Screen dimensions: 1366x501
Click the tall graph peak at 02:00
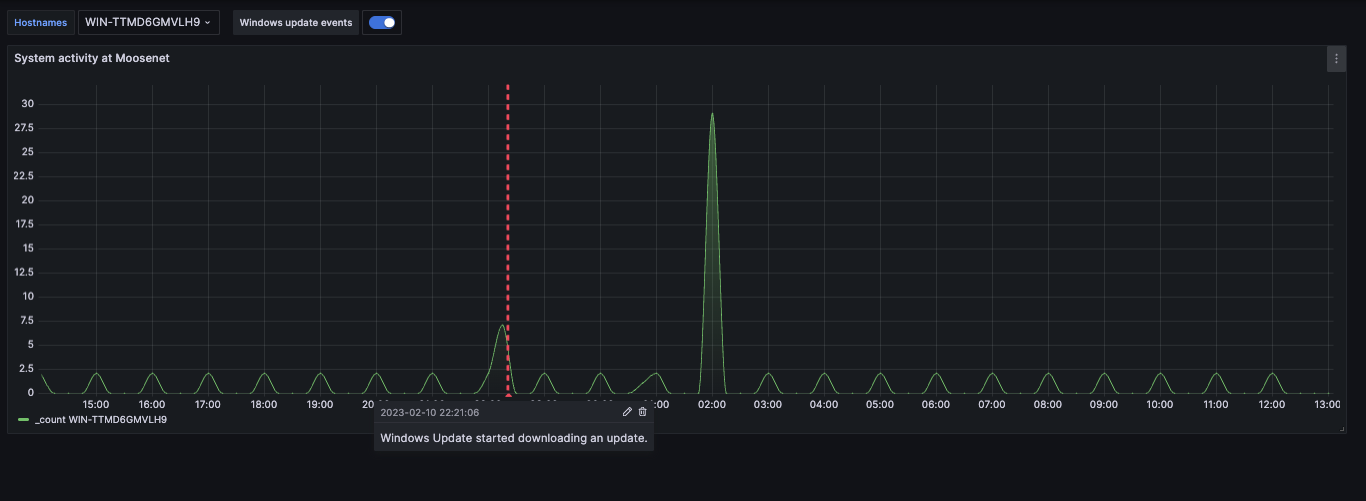pyautogui.click(x=712, y=116)
